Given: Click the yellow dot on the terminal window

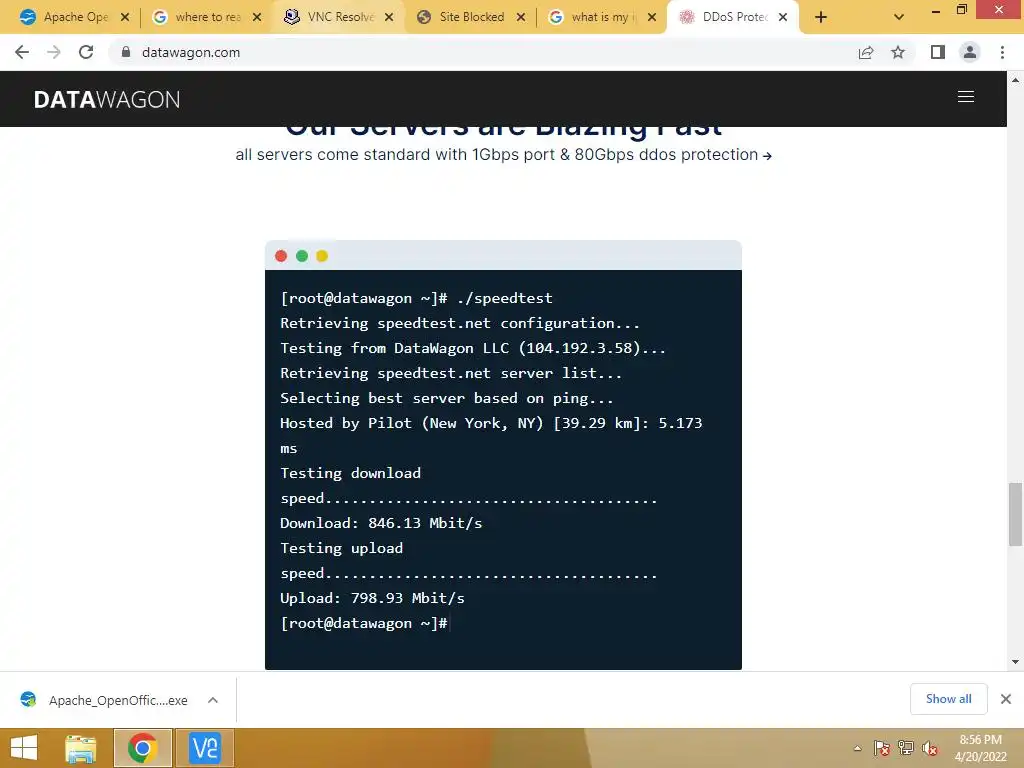Looking at the screenshot, I should (322, 256).
